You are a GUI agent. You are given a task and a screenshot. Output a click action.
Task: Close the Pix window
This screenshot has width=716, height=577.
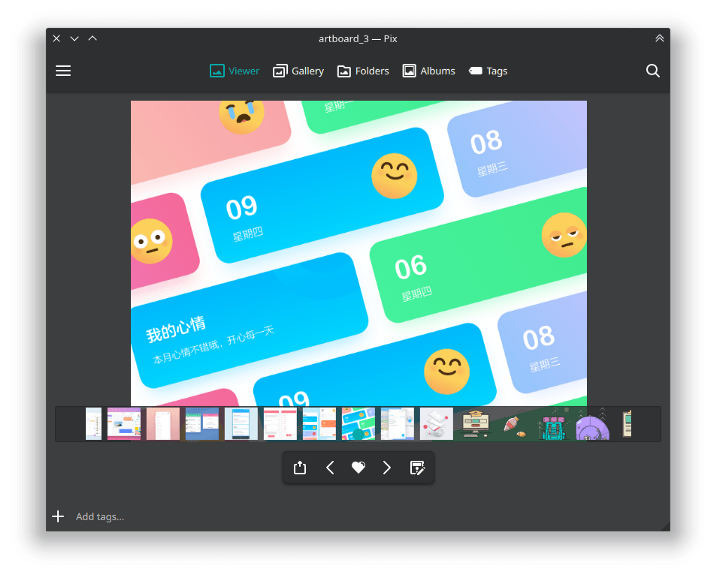click(x=57, y=38)
